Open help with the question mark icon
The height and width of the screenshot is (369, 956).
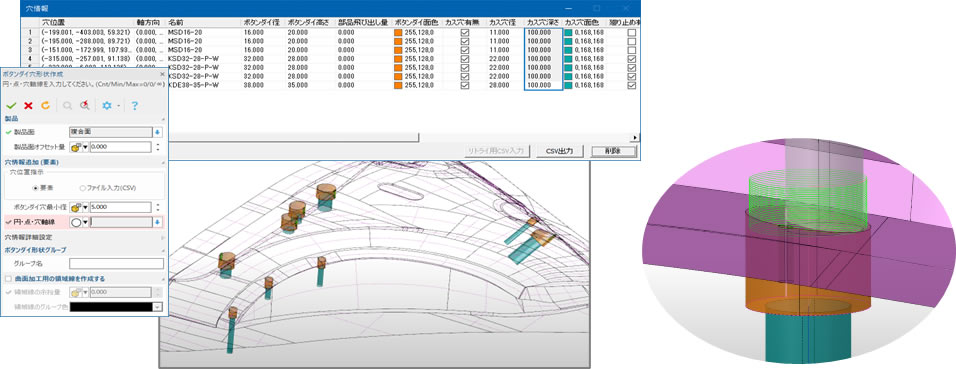135,106
